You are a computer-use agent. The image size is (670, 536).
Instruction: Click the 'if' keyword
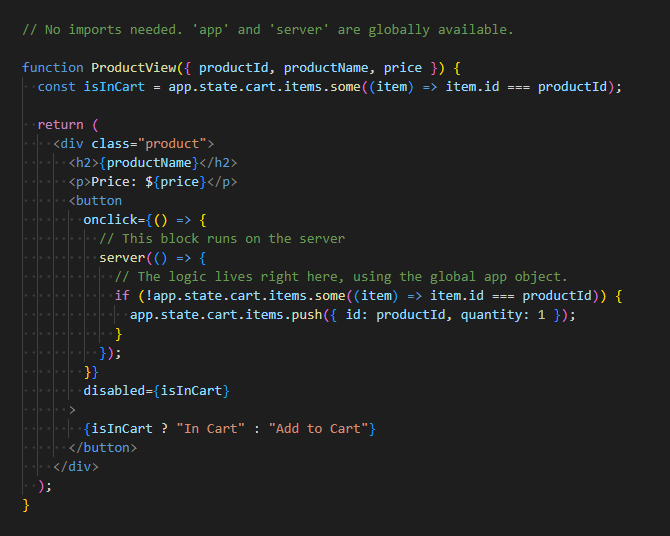click(x=121, y=296)
